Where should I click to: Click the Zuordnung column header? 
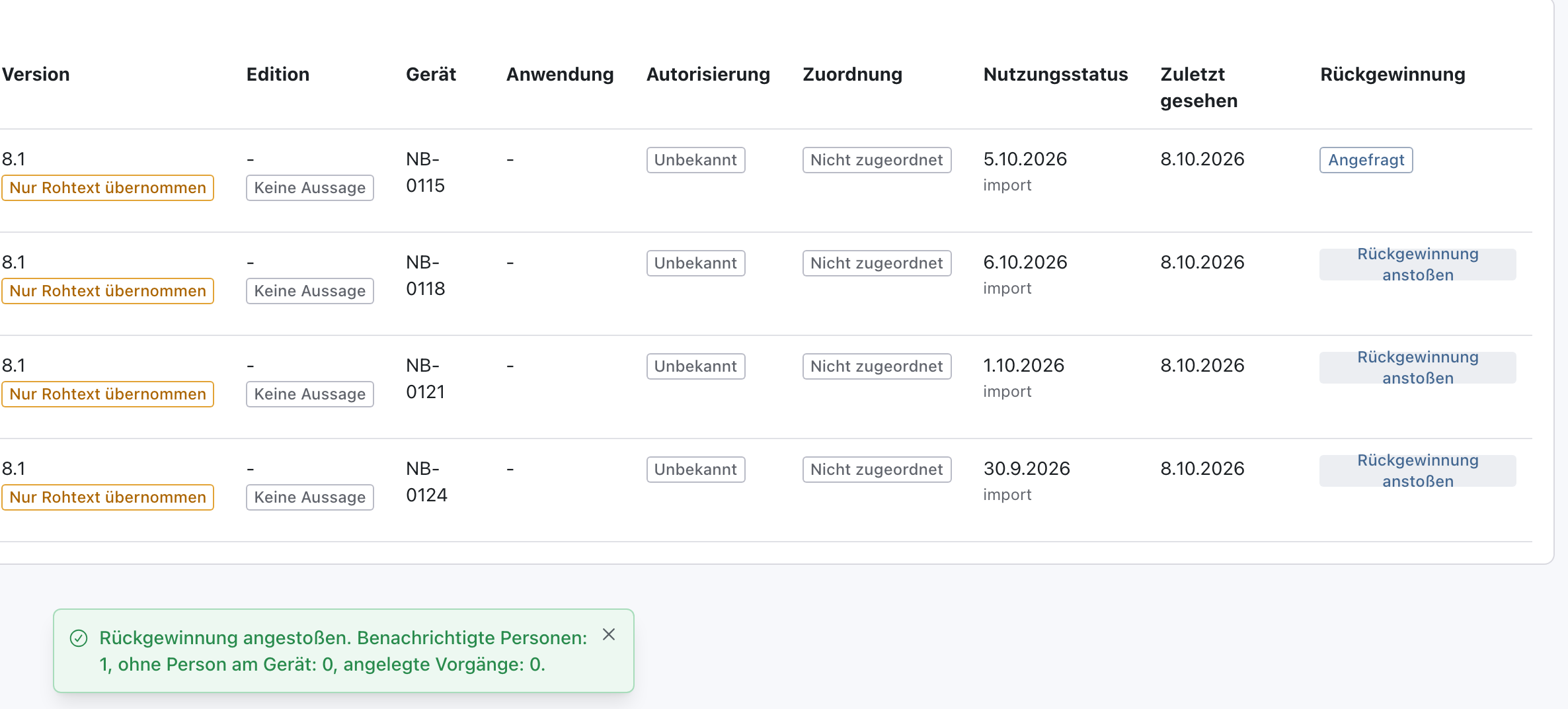[852, 74]
